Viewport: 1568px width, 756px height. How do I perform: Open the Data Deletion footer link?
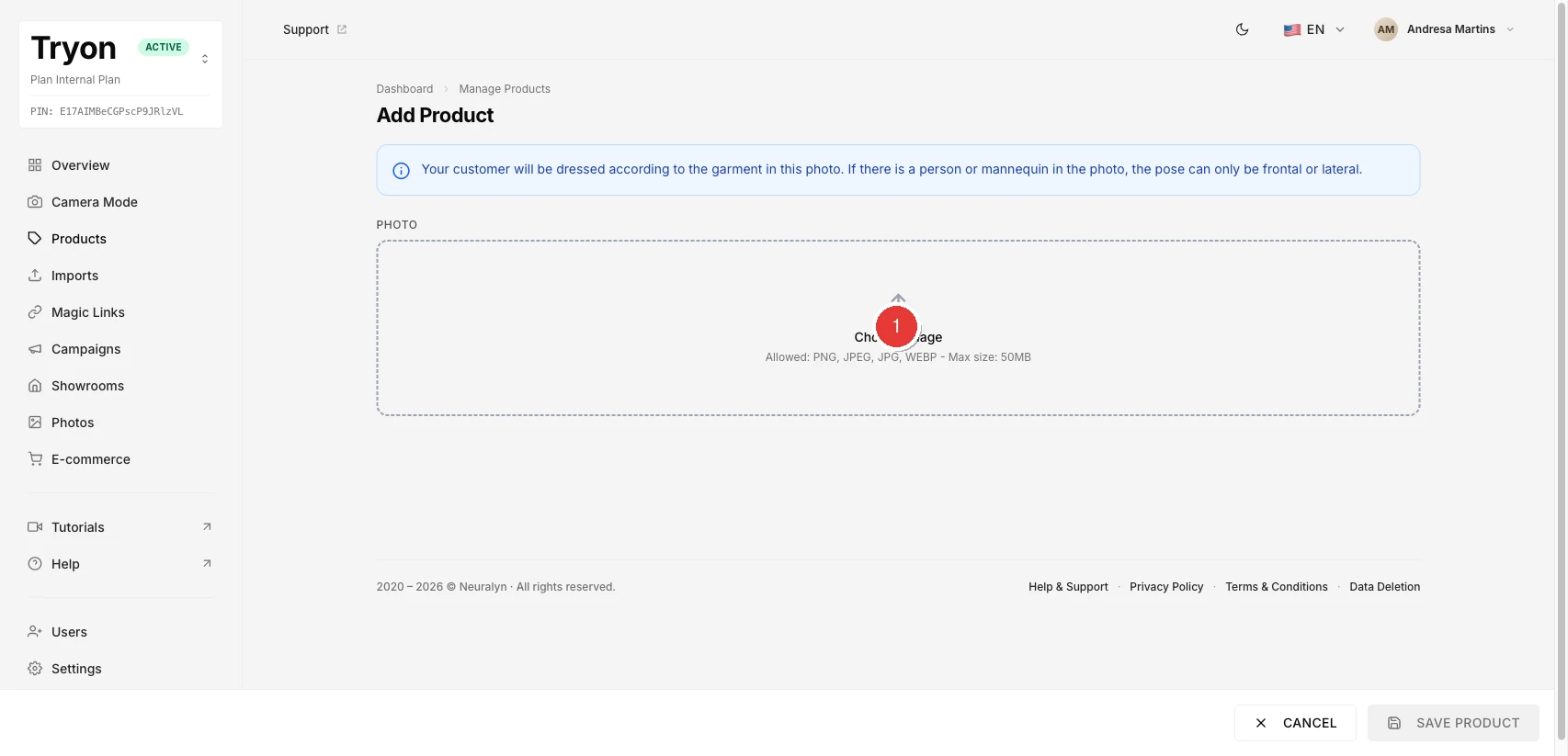(1385, 587)
